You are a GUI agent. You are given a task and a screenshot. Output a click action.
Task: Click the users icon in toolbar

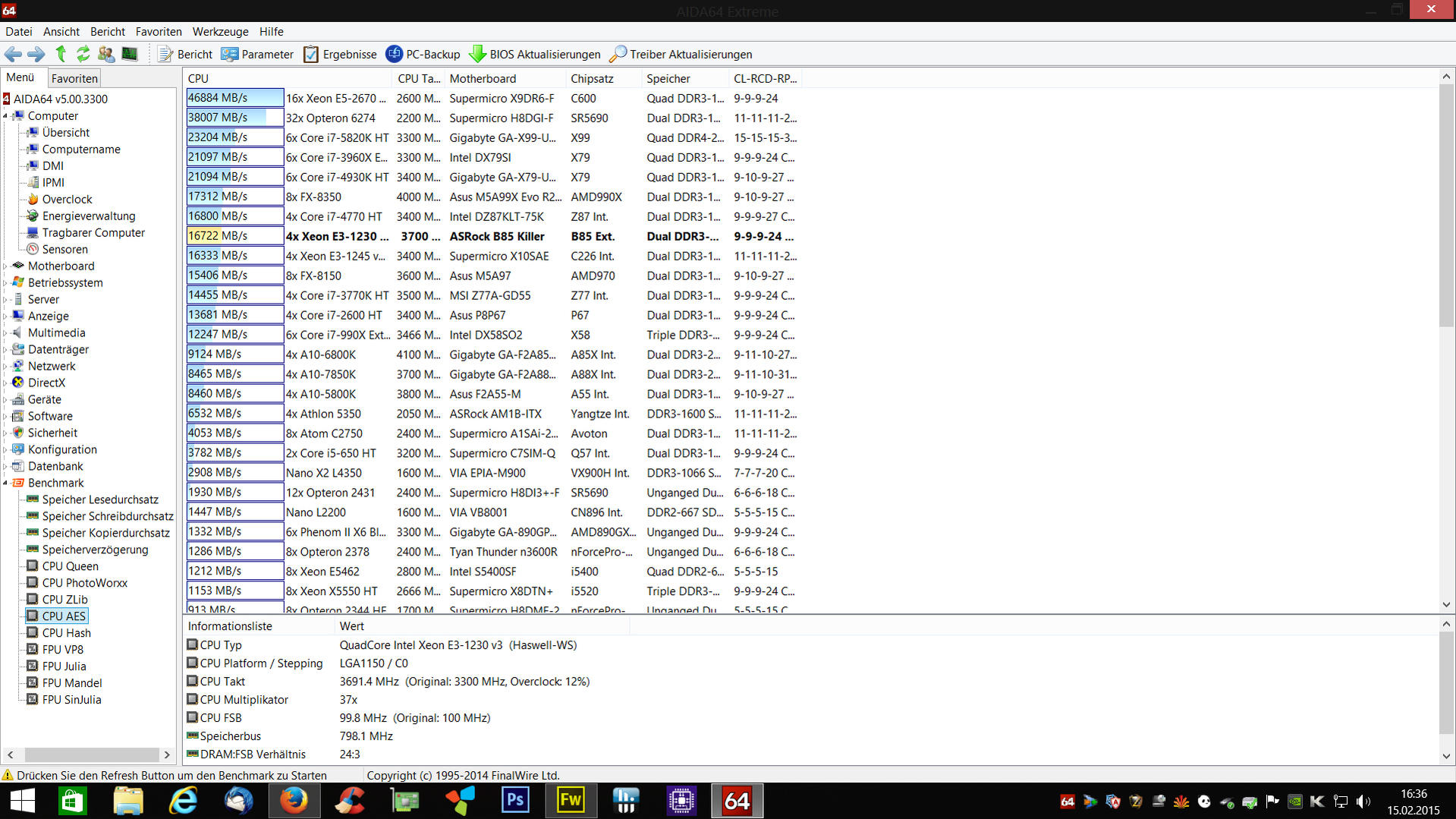tap(106, 54)
